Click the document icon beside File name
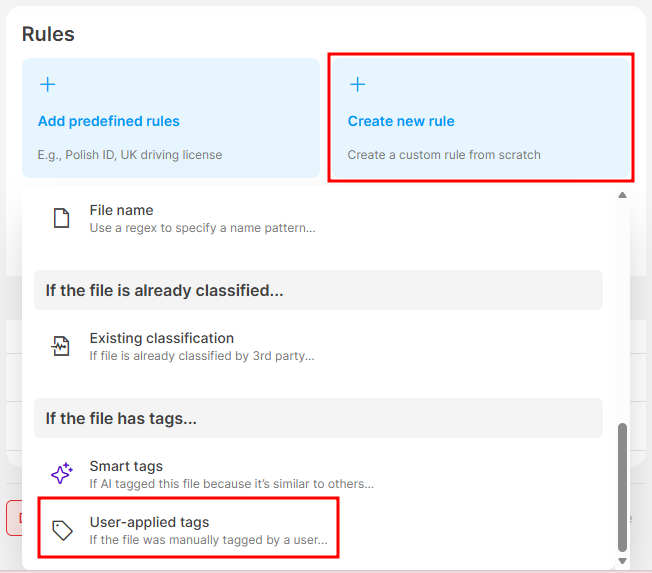The image size is (652, 573). click(62, 218)
